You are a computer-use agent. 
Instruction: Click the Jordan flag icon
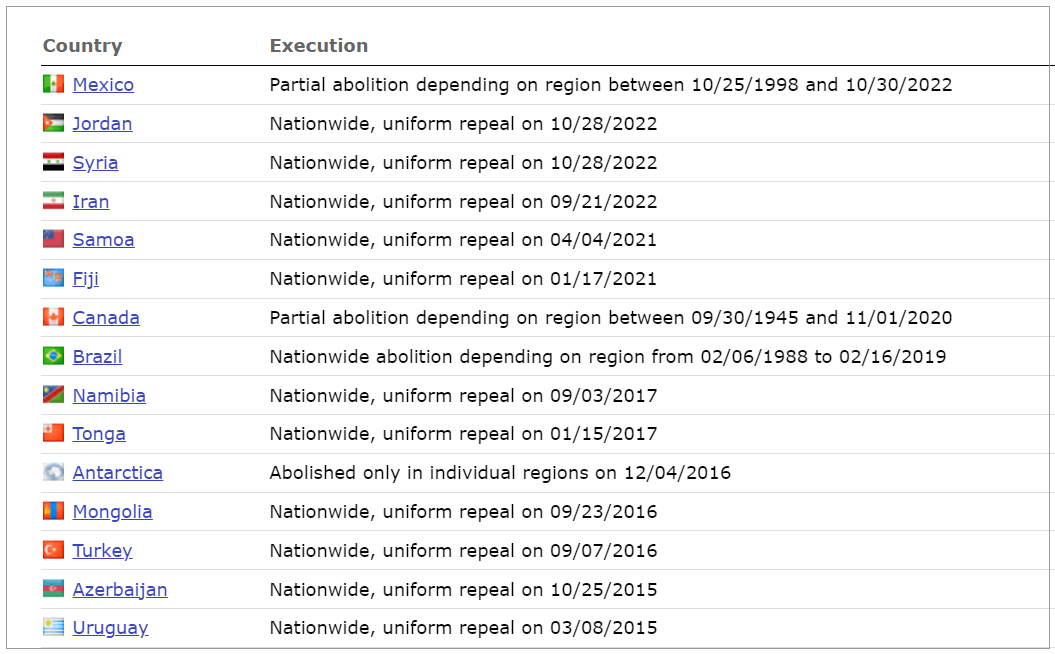pos(53,124)
